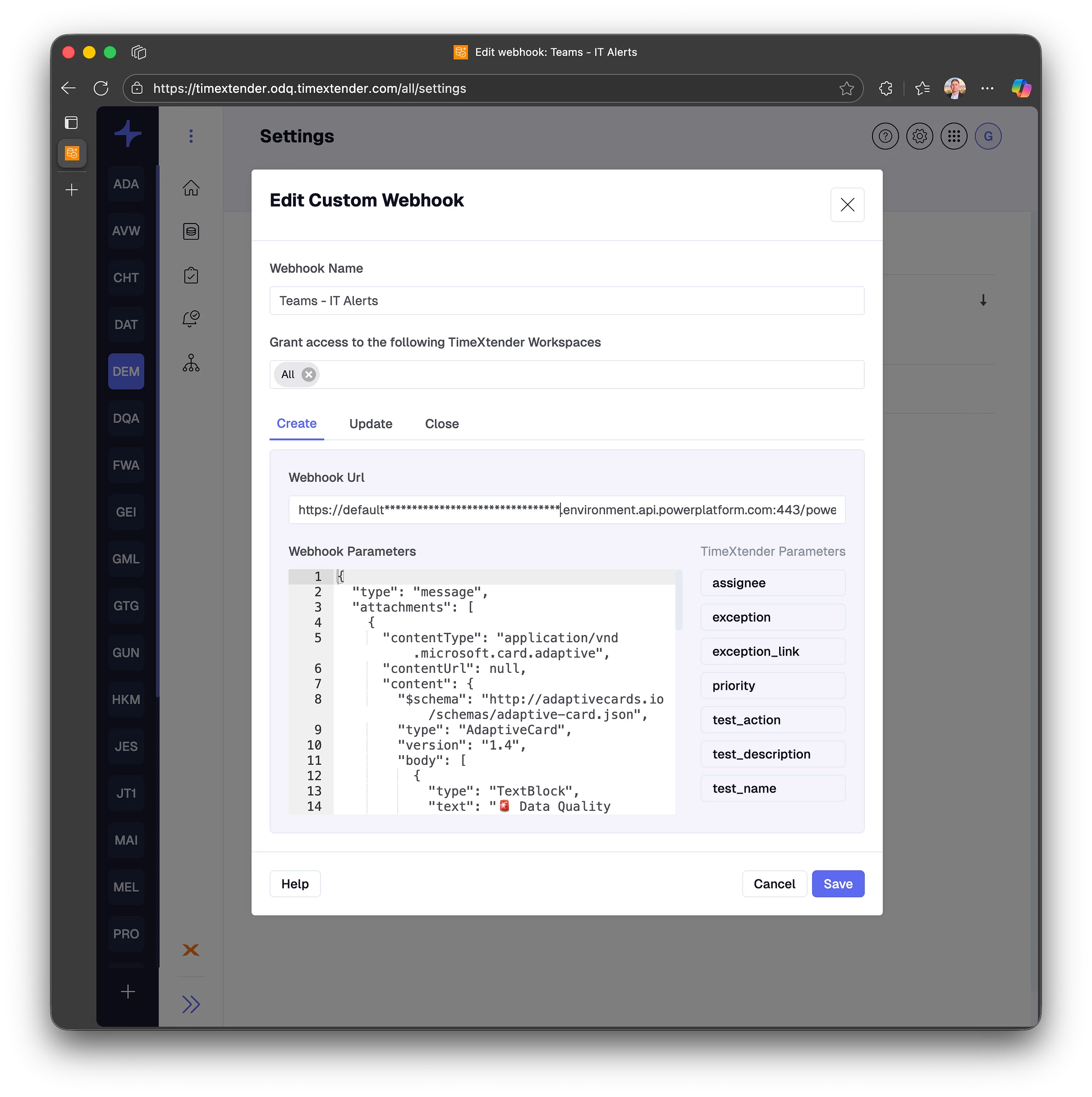Screen dimensions: 1092x1097
Task: Click the Save button
Action: [x=837, y=884]
